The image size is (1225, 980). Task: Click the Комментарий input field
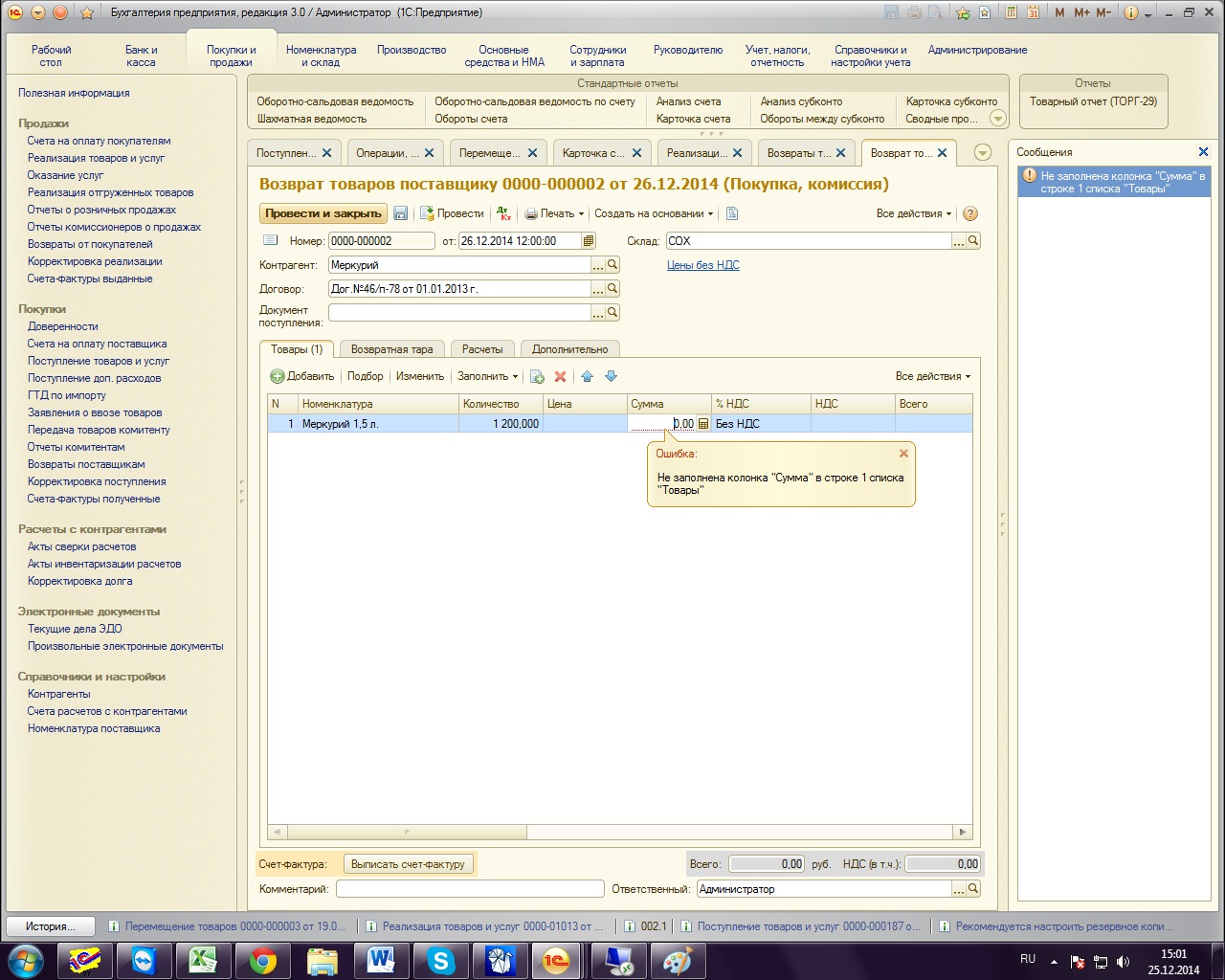point(470,889)
